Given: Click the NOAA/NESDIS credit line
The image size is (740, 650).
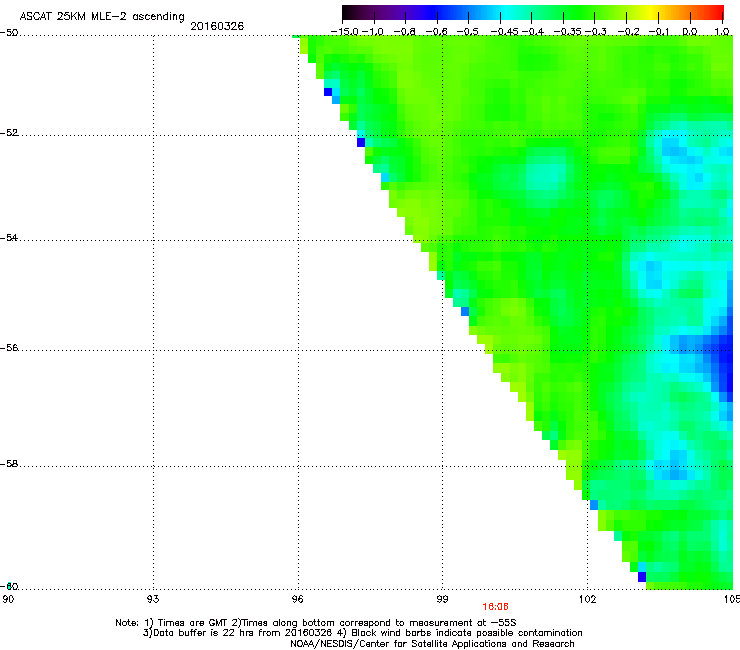Looking at the screenshot, I should point(432,644).
